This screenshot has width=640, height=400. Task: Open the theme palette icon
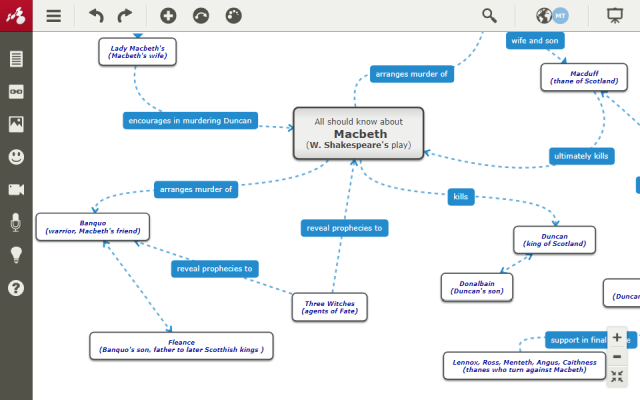pyautogui.click(x=233, y=16)
